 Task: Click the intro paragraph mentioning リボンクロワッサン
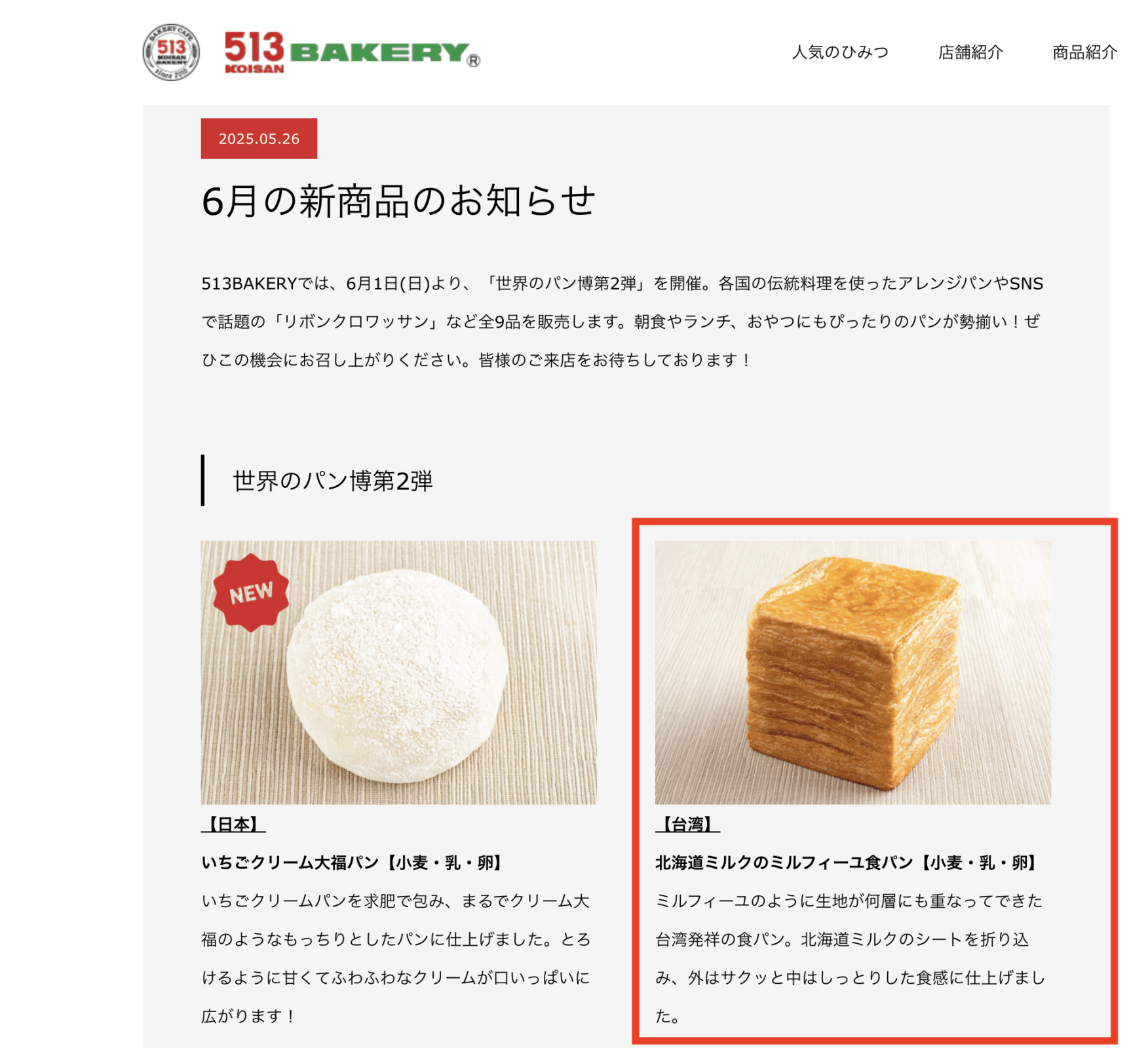pyautogui.click(x=622, y=322)
